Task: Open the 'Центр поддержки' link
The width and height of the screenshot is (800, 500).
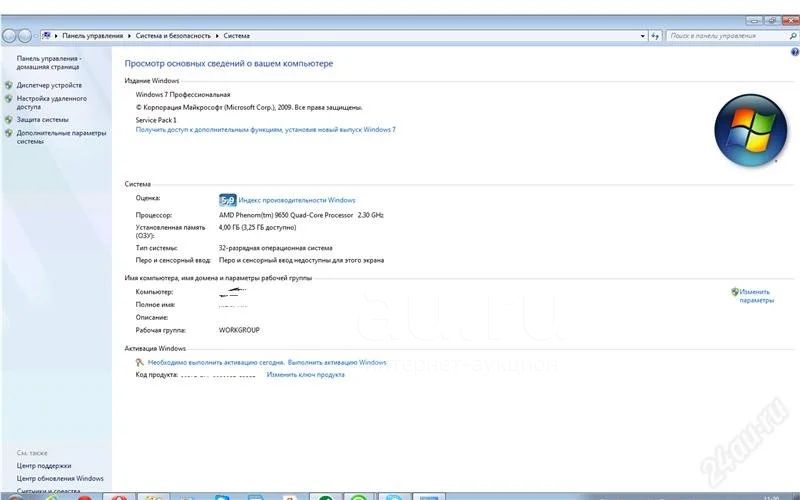Action: pos(44,466)
